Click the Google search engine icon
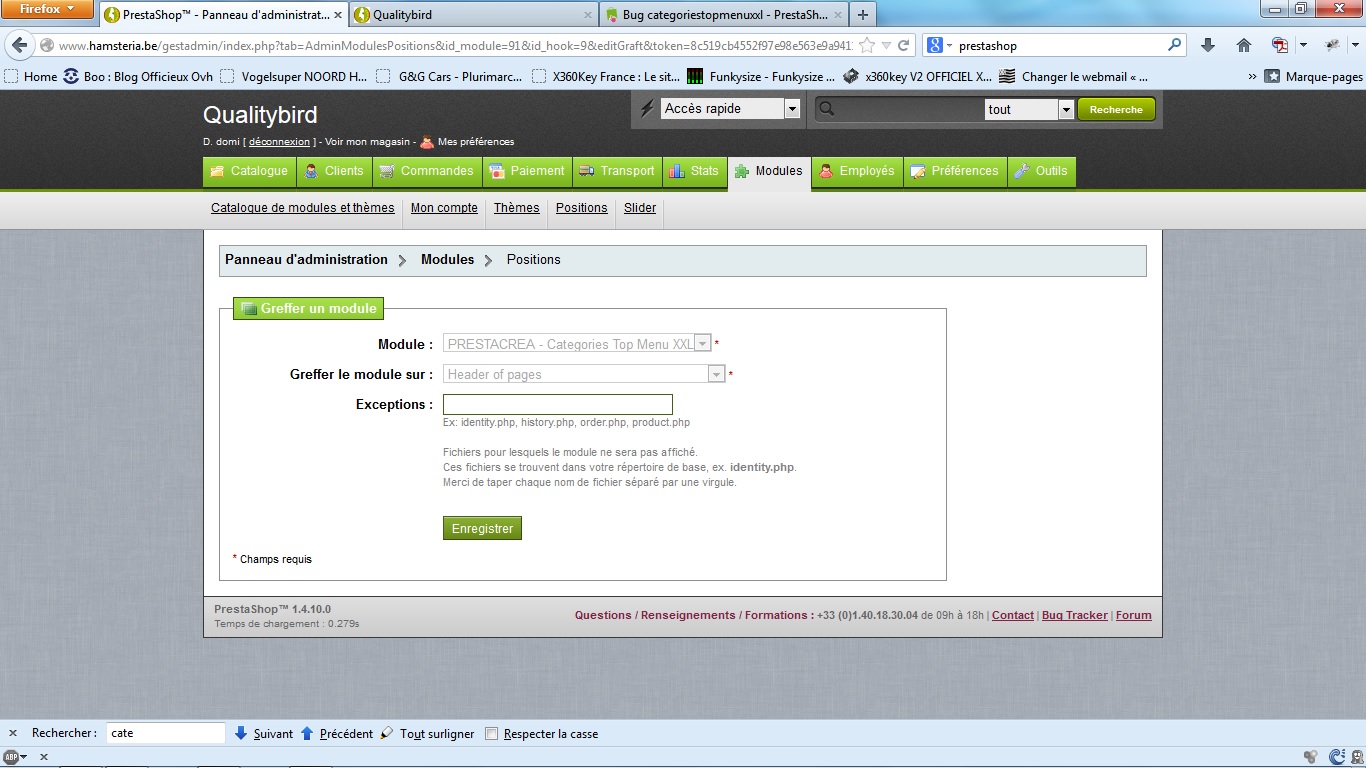Image resolution: width=1366 pixels, height=768 pixels. [934, 45]
